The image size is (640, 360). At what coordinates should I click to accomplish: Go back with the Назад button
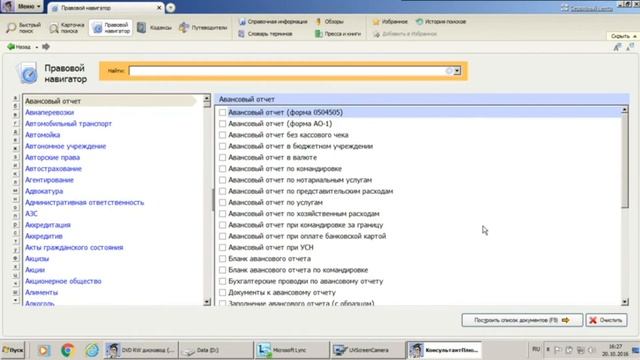[x=19, y=47]
